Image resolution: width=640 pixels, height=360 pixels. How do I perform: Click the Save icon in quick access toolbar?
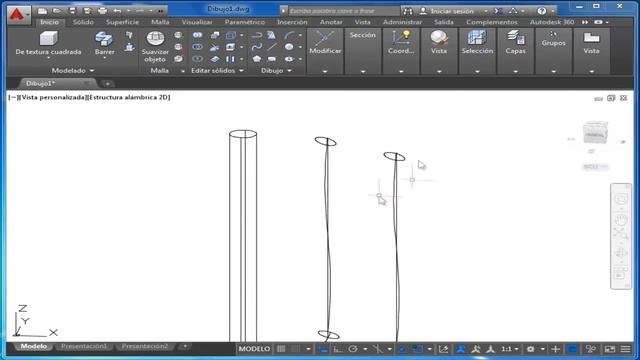[x=72, y=11]
